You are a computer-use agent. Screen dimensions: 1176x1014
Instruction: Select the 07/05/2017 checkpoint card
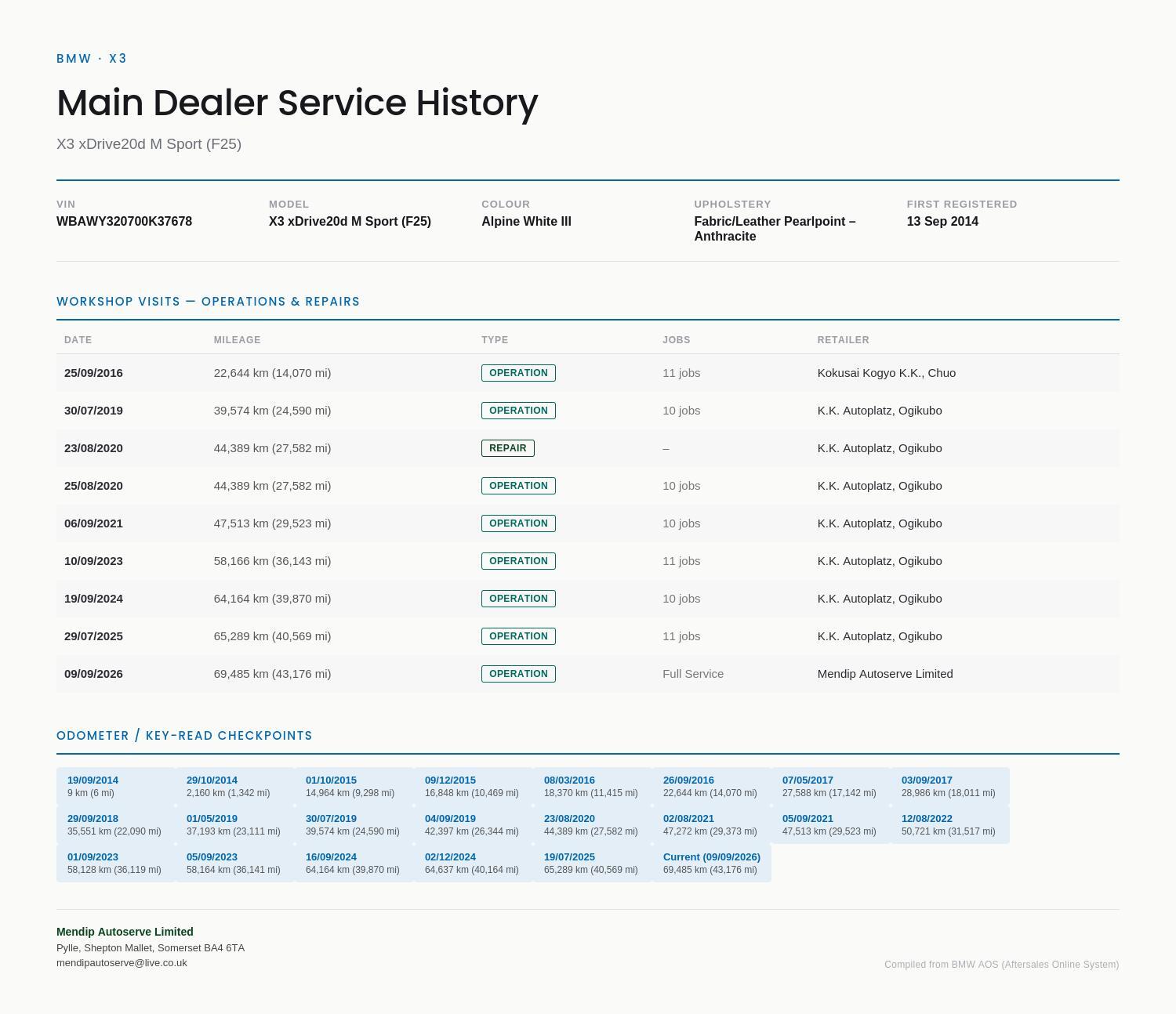[x=831, y=787]
